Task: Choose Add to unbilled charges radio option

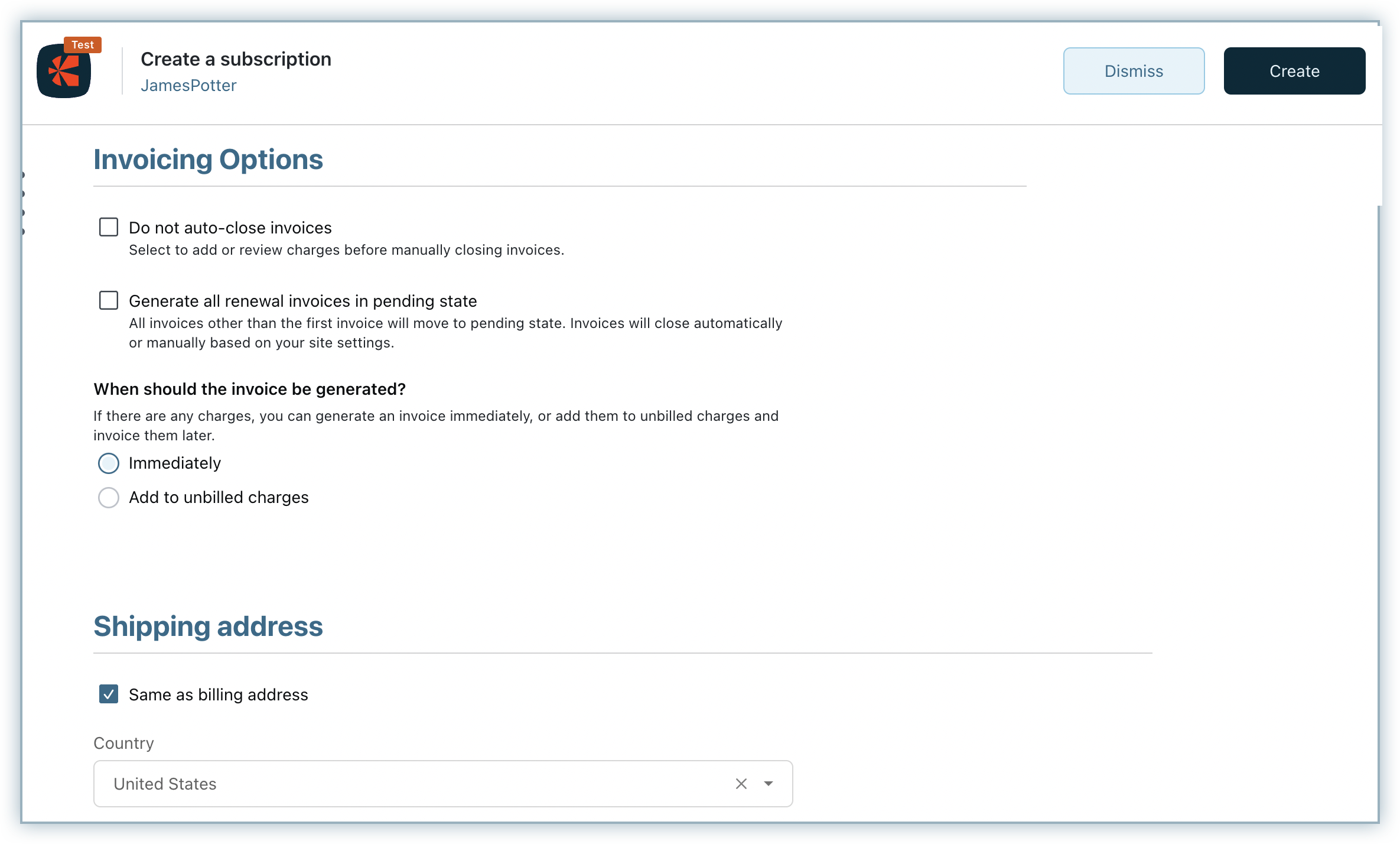Action: (109, 498)
